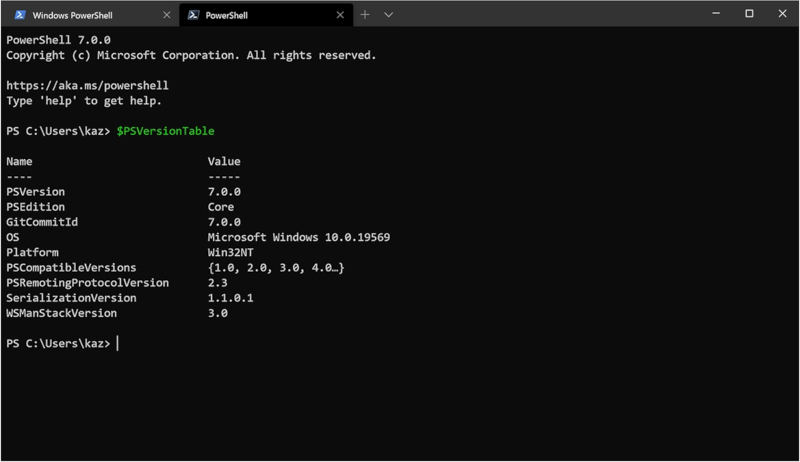This screenshot has height=462, width=800.
Task: Minimize the terminal window
Action: 716,13
